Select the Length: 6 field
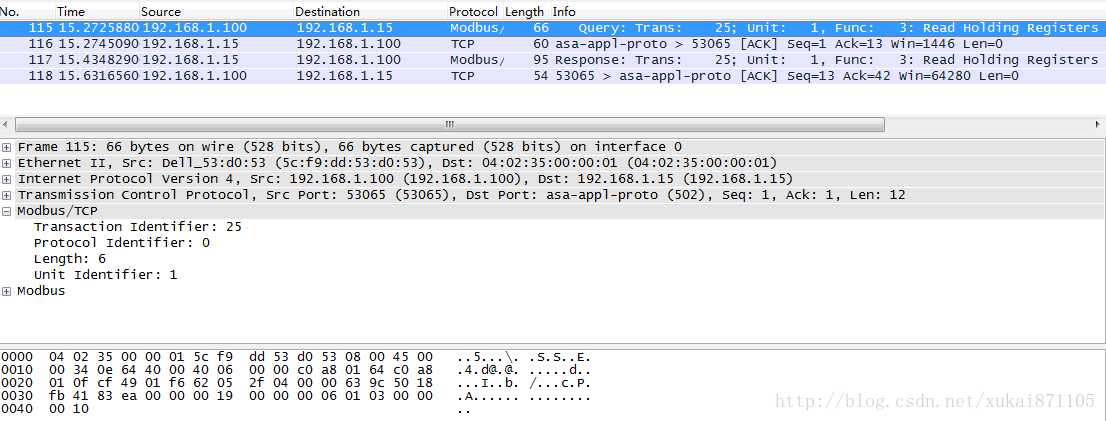The height and width of the screenshot is (421, 1106). pyautogui.click(x=70, y=259)
